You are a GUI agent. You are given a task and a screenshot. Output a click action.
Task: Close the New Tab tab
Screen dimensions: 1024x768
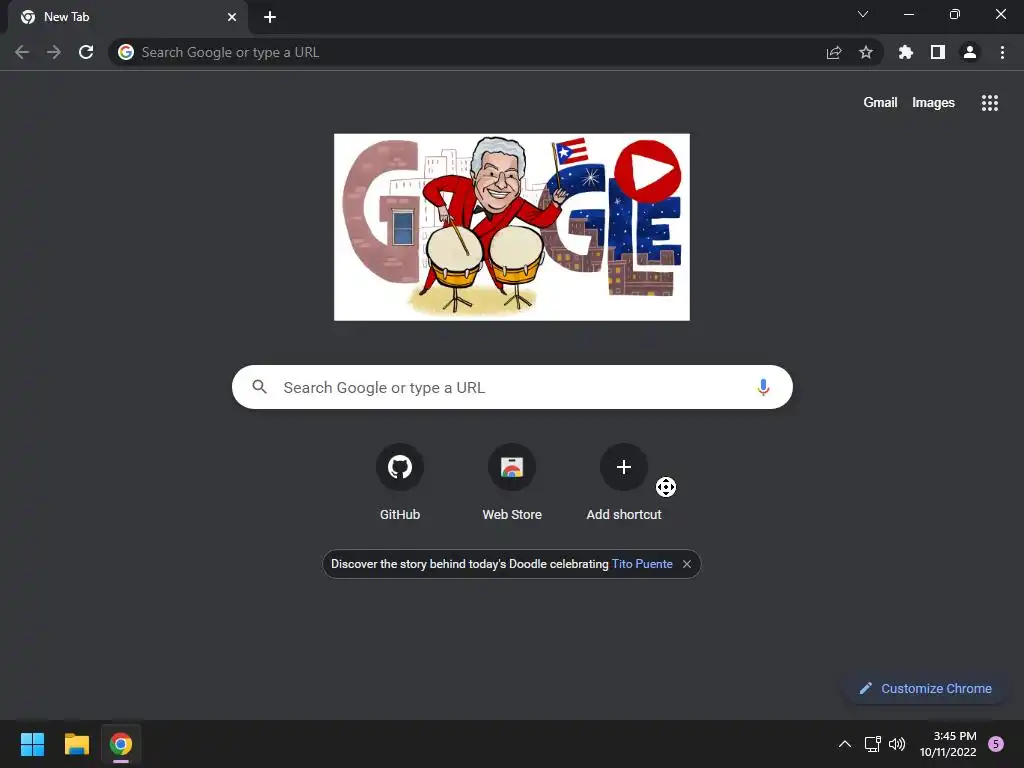pos(232,17)
